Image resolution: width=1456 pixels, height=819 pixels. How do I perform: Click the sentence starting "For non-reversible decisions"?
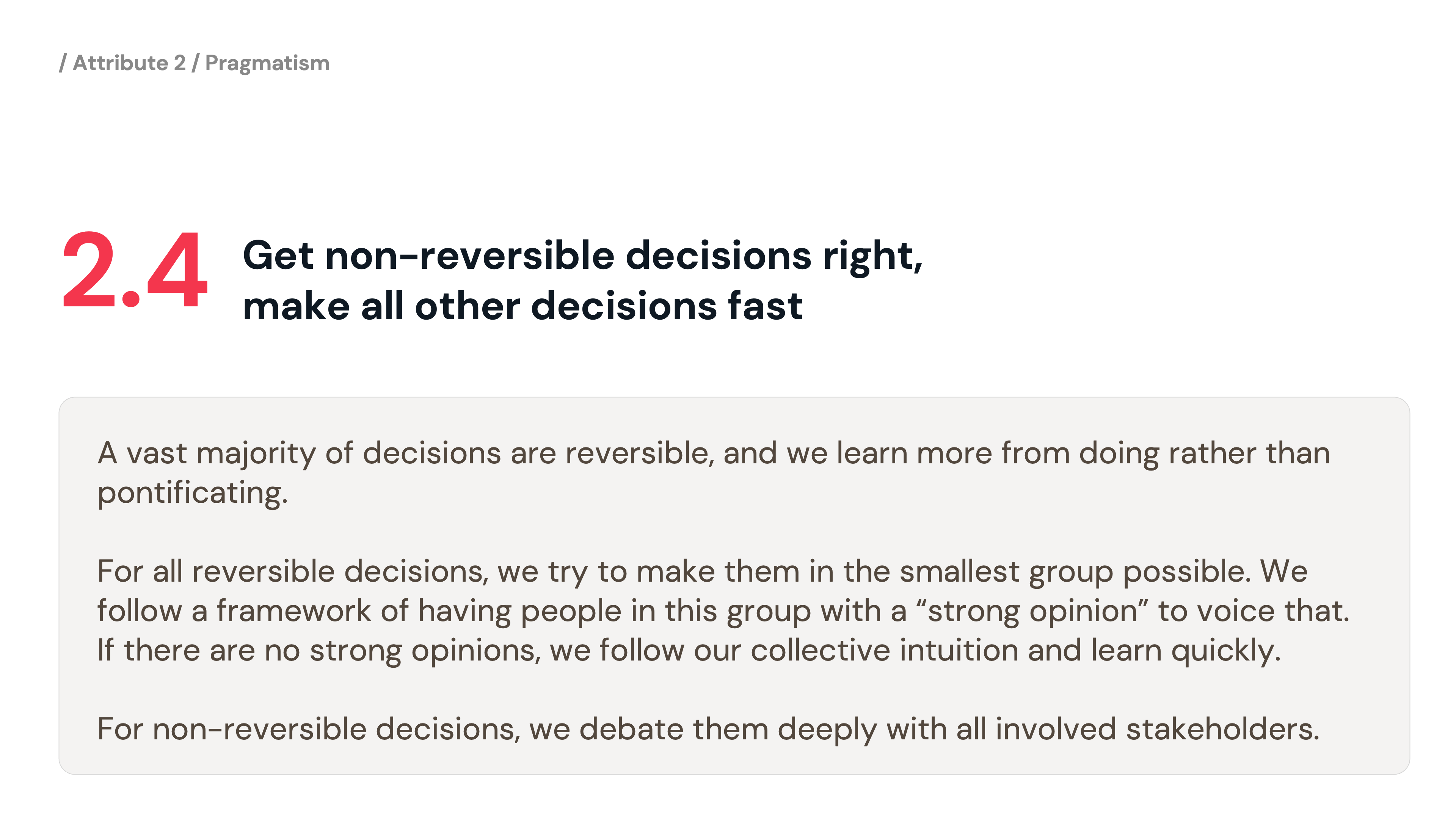tap(708, 729)
